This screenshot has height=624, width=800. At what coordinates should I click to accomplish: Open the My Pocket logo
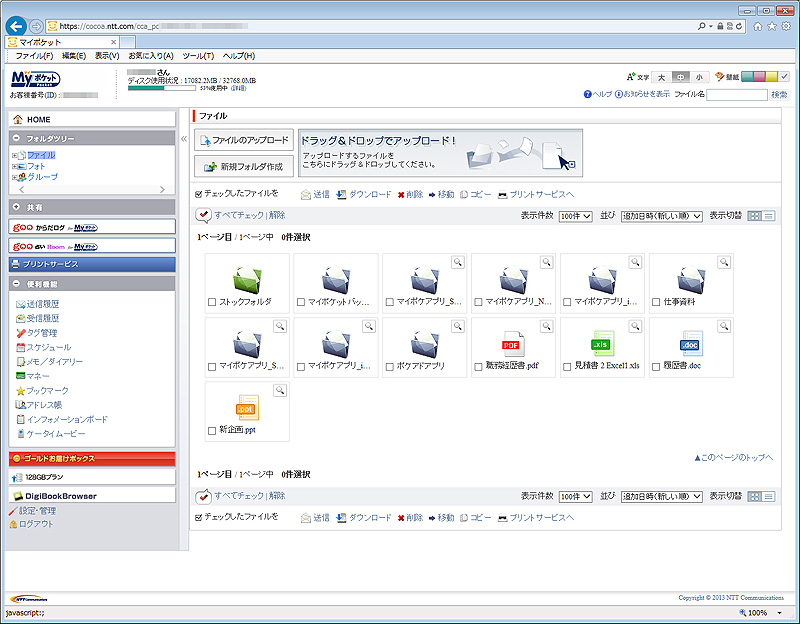pyautogui.click(x=36, y=79)
